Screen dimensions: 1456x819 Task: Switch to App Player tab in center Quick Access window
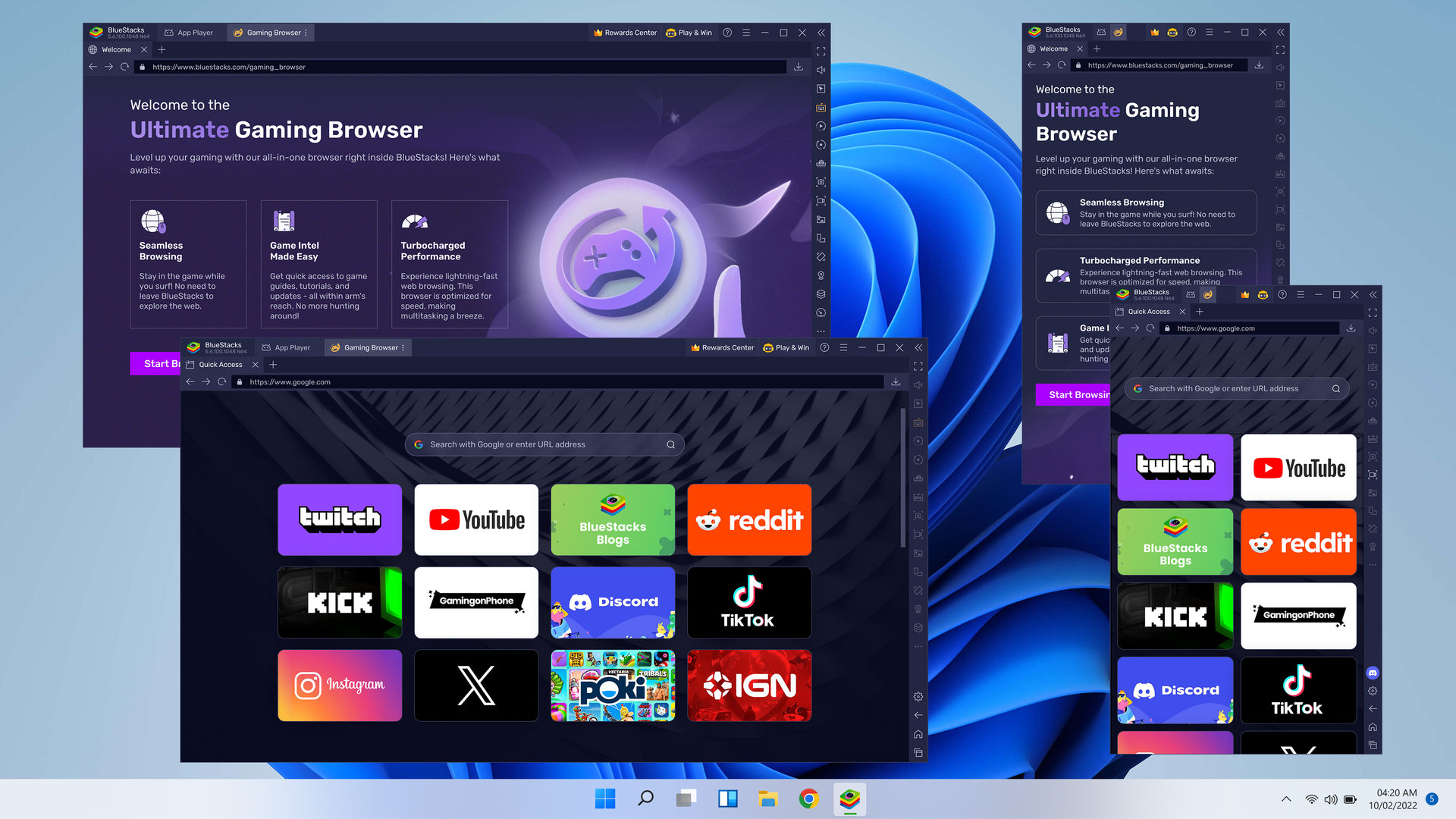tap(286, 347)
